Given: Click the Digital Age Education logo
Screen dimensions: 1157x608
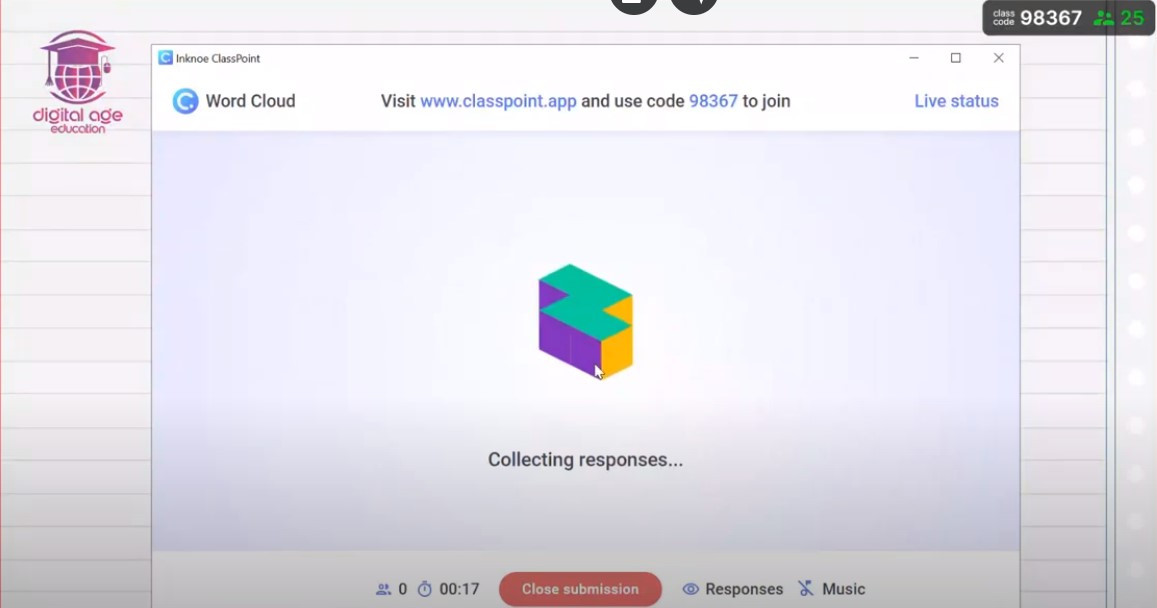Looking at the screenshot, I should click(x=77, y=82).
